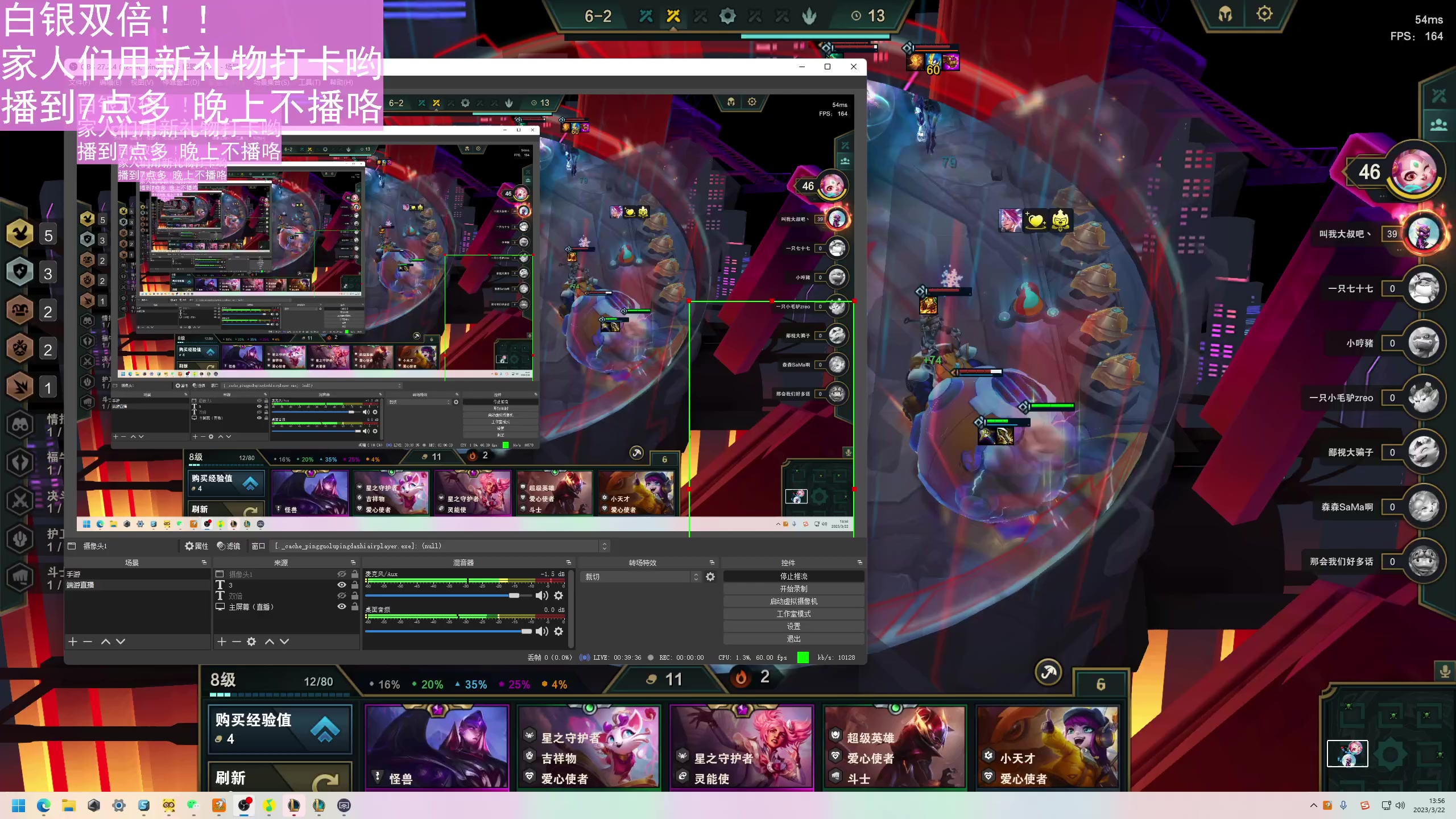This screenshot has width=1456, height=819.
Task: Open OBS mic audio settings gear
Action: tap(559, 595)
